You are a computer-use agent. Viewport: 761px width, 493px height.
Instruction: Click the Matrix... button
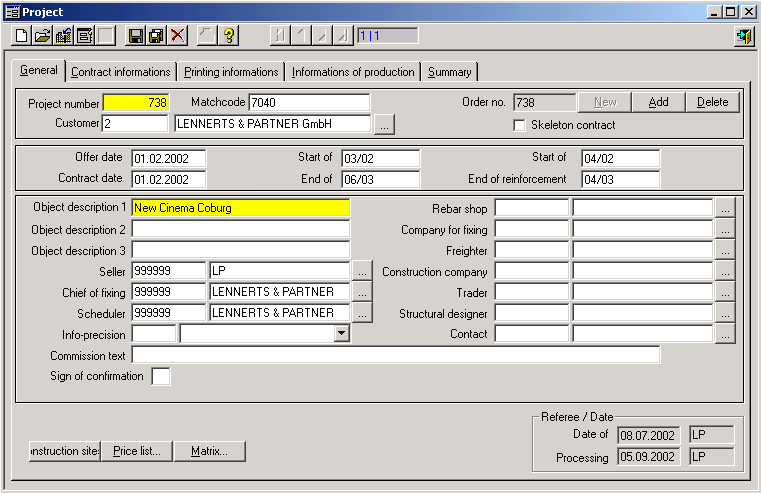click(209, 451)
